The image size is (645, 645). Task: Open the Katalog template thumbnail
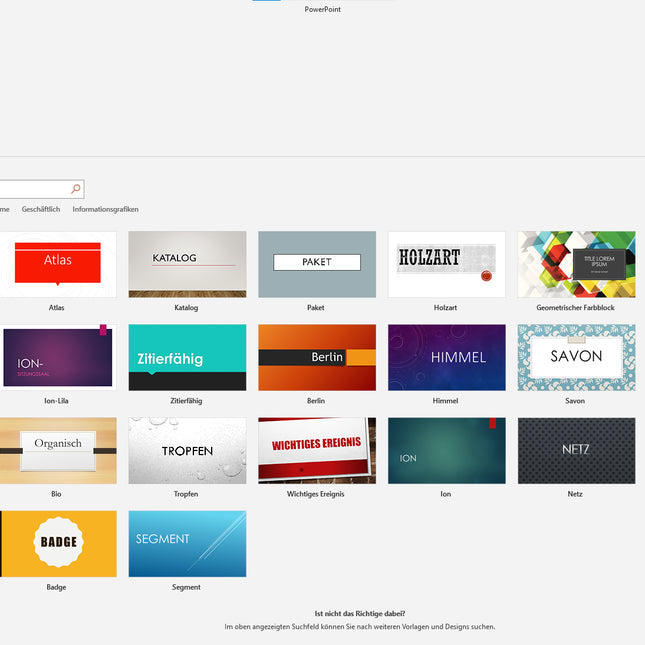point(188,264)
